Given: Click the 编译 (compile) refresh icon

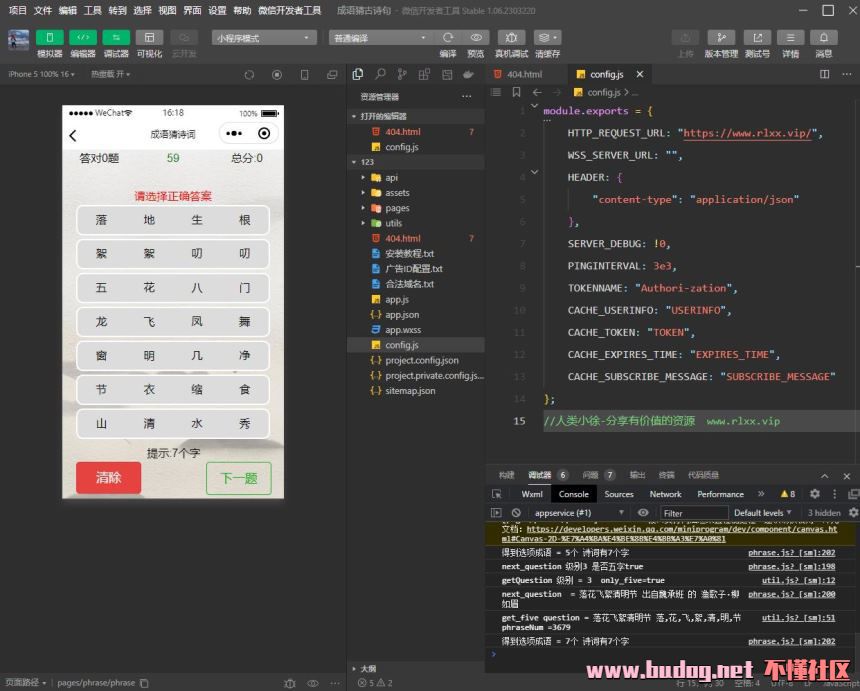Looking at the screenshot, I should (448, 38).
